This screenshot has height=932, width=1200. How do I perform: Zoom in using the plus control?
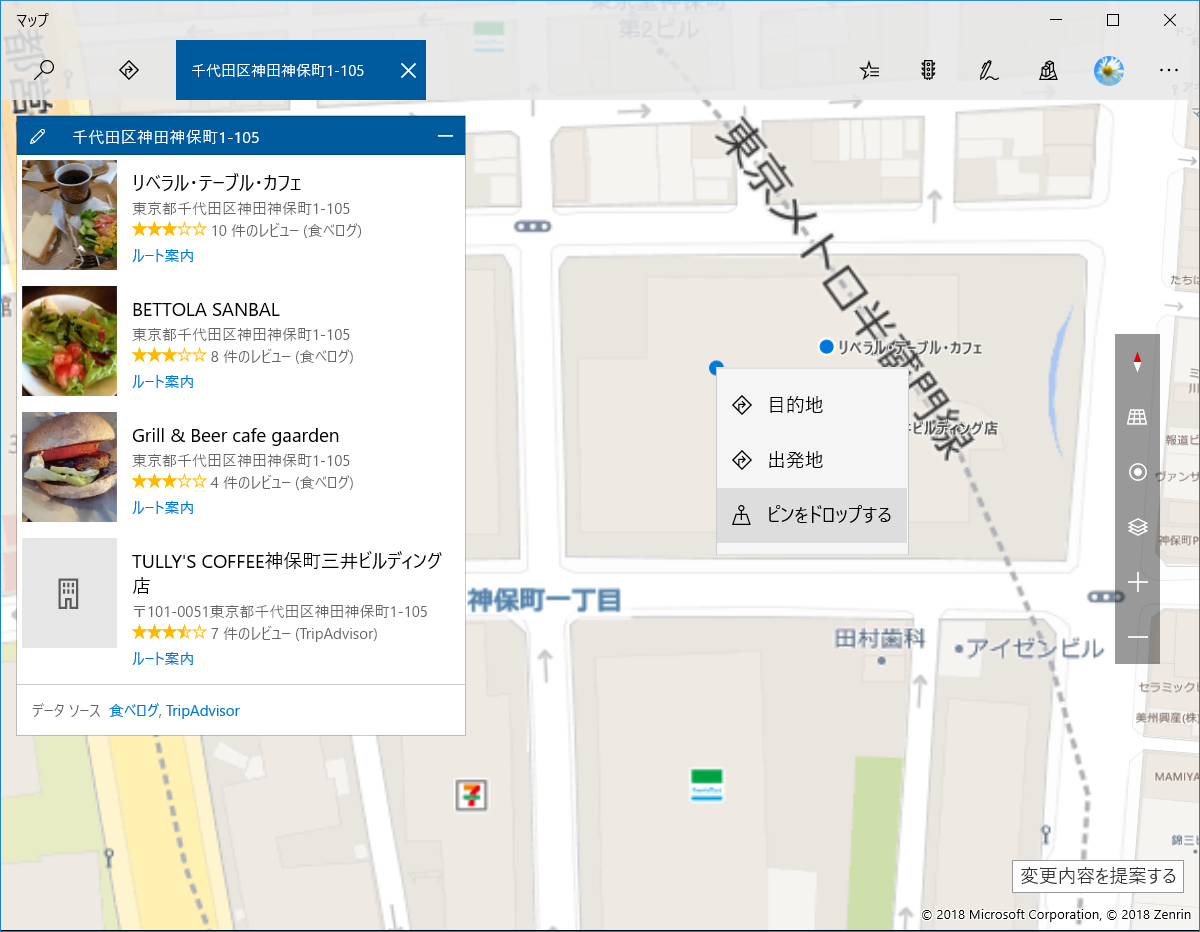coord(1137,582)
